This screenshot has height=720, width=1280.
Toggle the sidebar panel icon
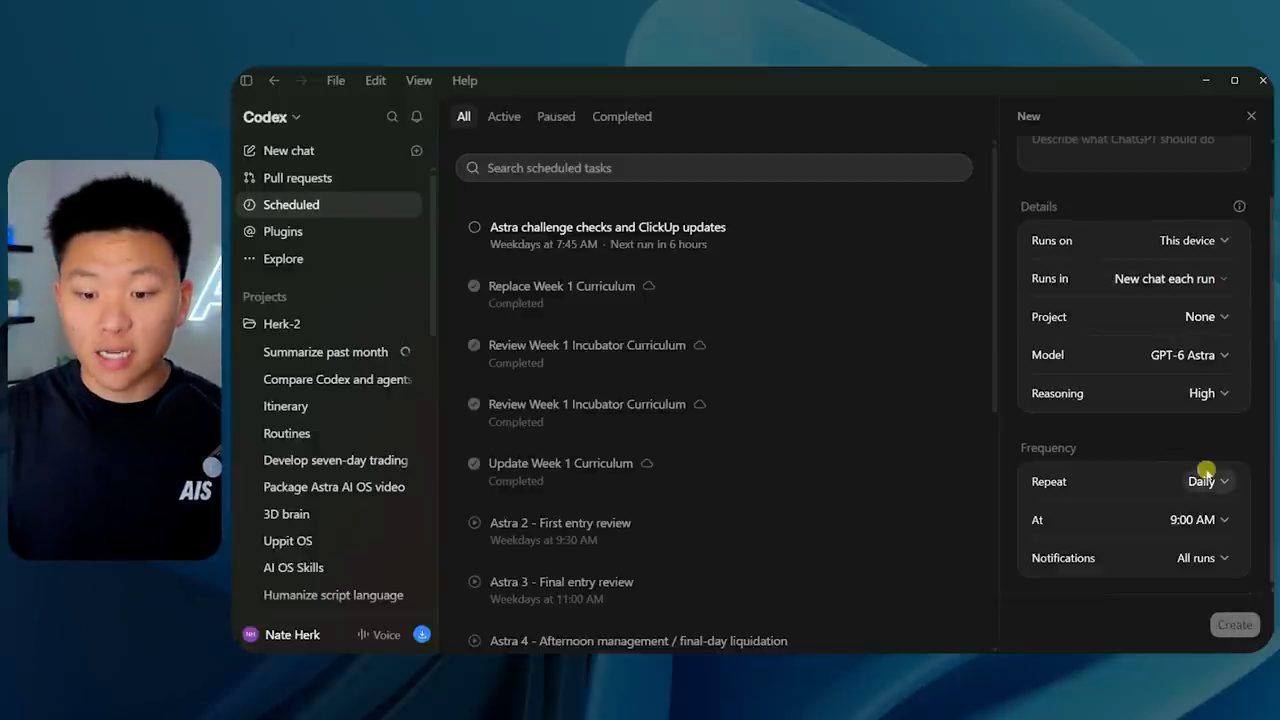pyautogui.click(x=246, y=81)
